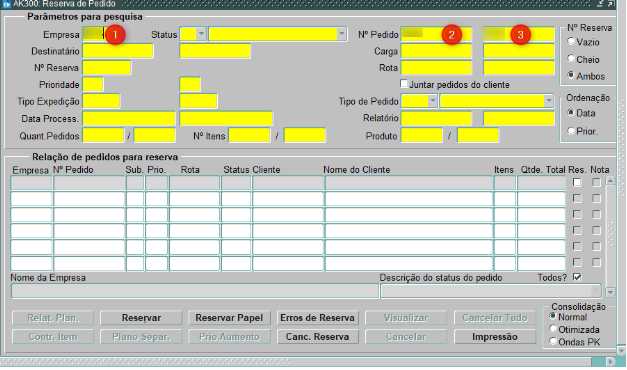Click the Relat. Plan. button
Viewport: 627px width, 370px height.
pyautogui.click(x=53, y=318)
